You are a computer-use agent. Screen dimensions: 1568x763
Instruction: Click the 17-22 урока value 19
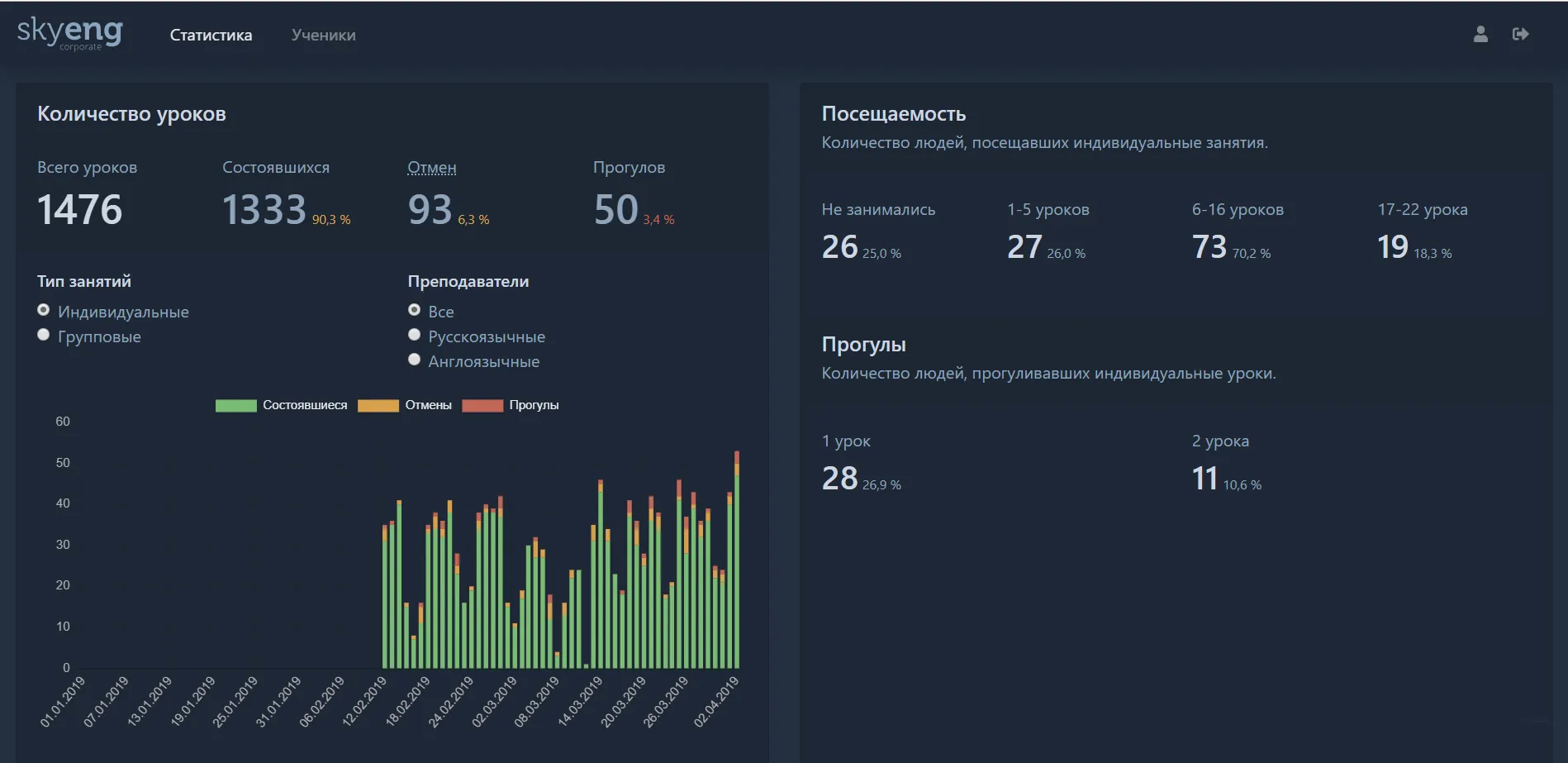tap(1393, 246)
